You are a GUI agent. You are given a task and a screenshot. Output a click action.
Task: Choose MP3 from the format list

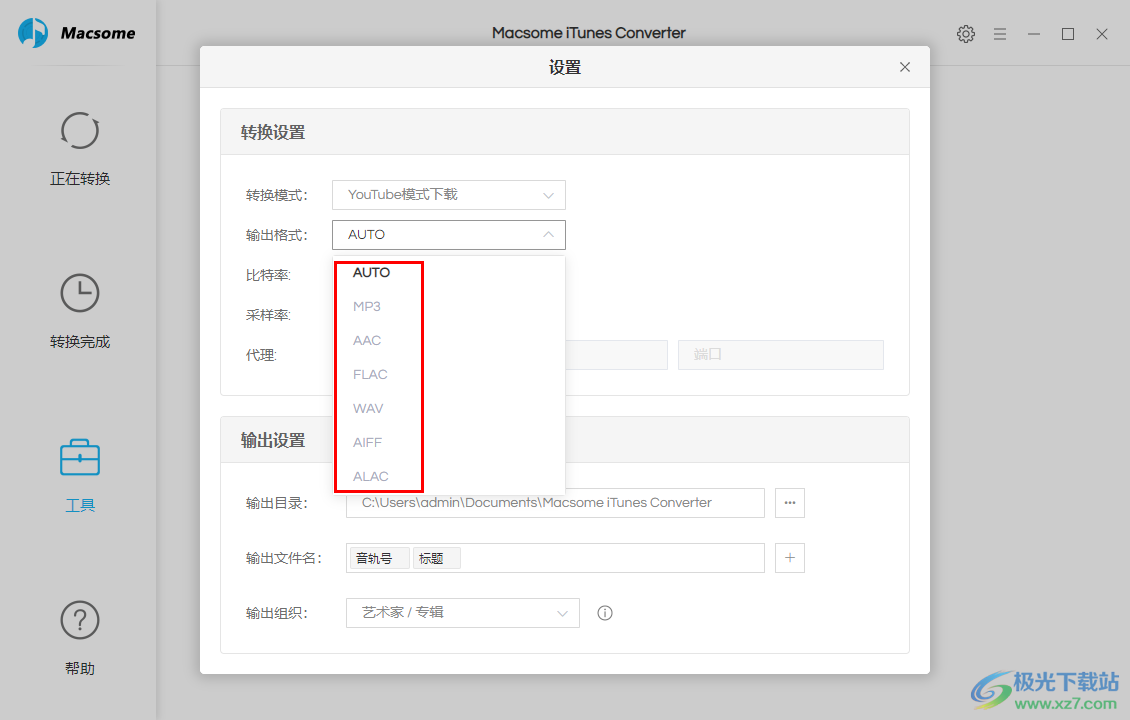(448, 307)
